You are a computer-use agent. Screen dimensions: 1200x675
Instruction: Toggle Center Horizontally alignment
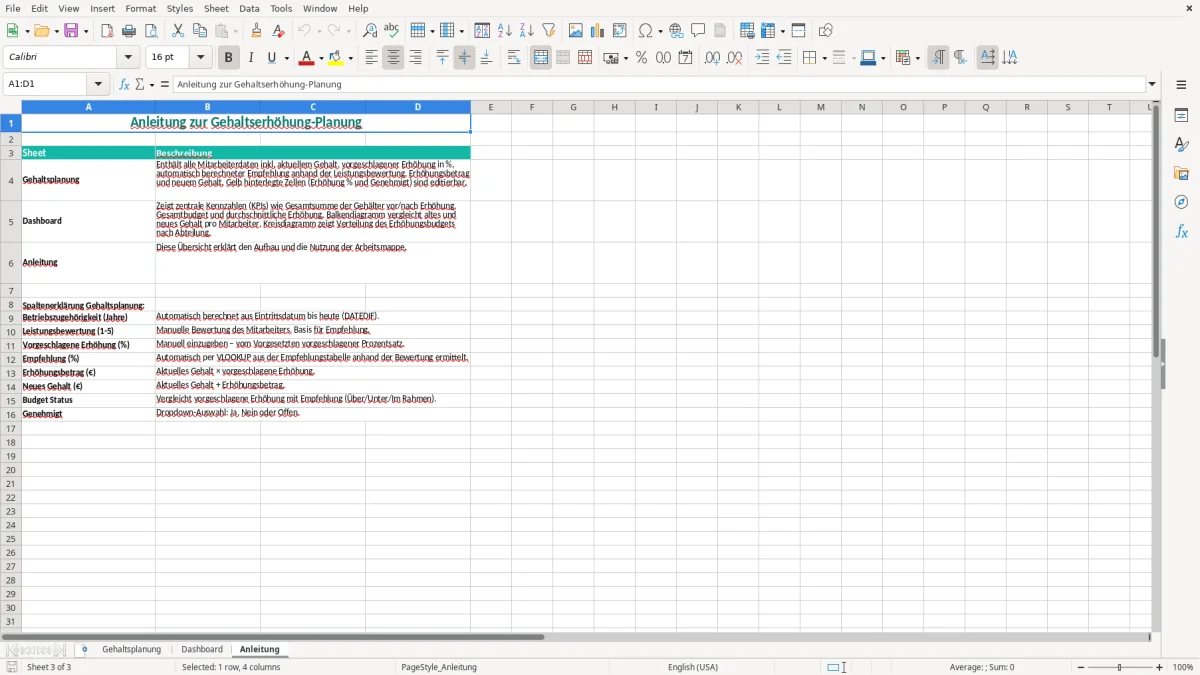(393, 58)
